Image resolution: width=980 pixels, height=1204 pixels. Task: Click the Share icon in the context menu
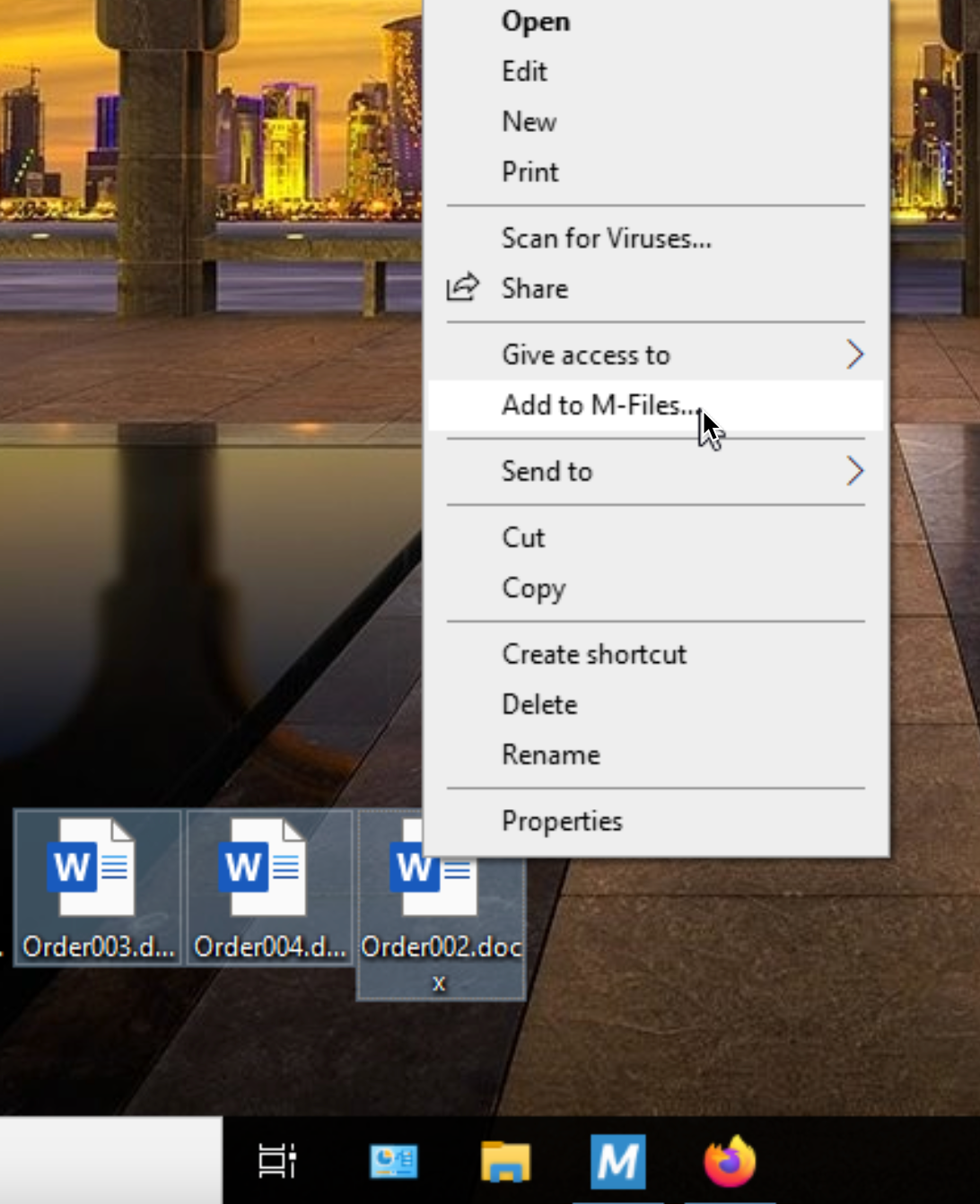click(x=463, y=288)
